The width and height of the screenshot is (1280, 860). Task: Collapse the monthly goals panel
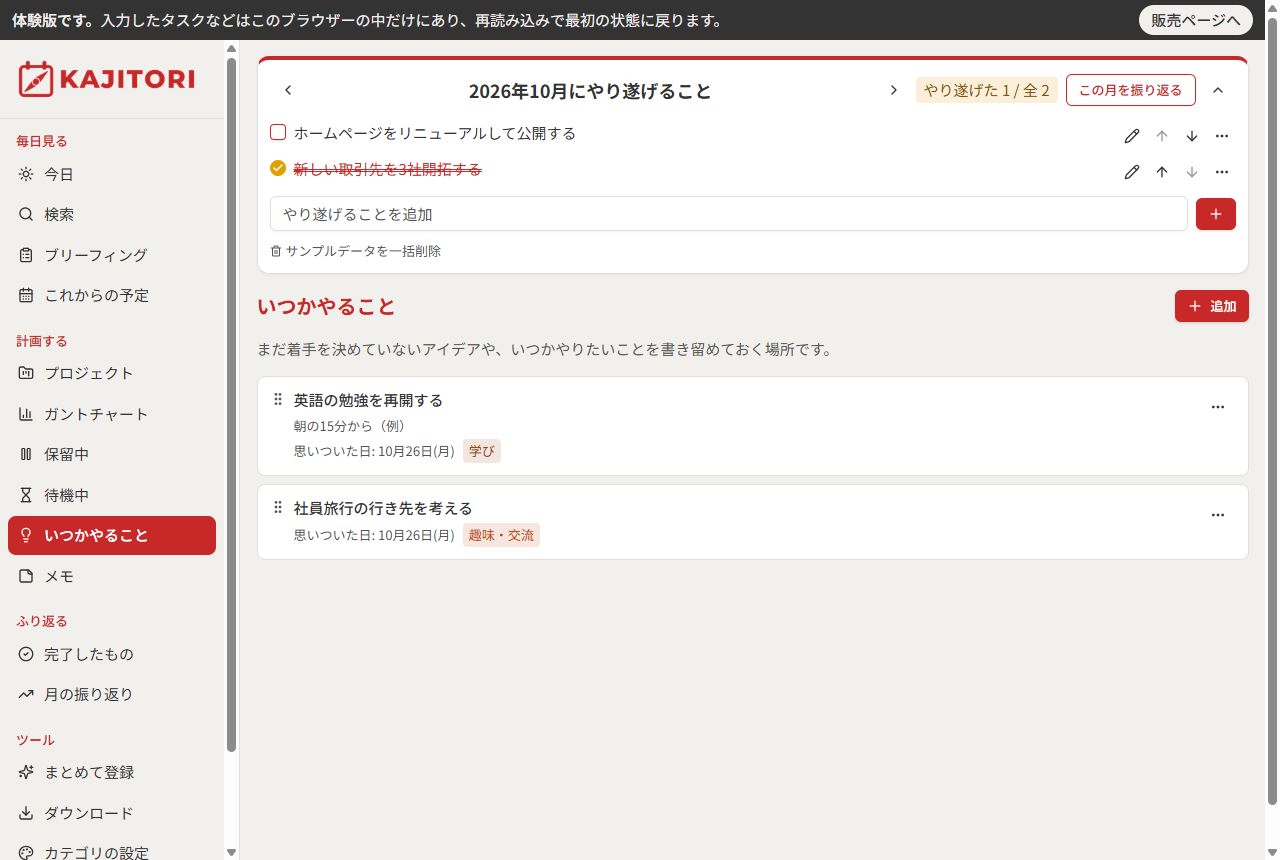click(x=1218, y=90)
